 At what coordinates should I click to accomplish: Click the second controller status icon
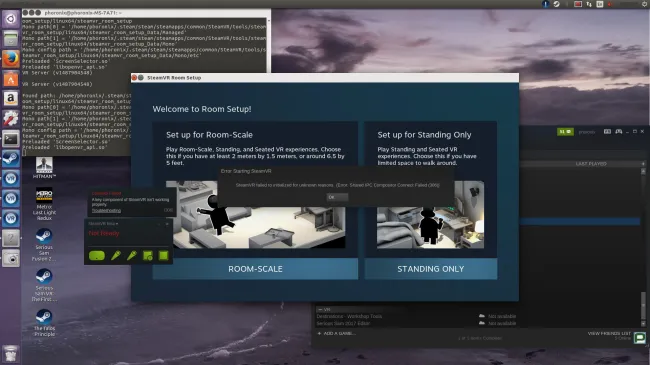click(132, 256)
